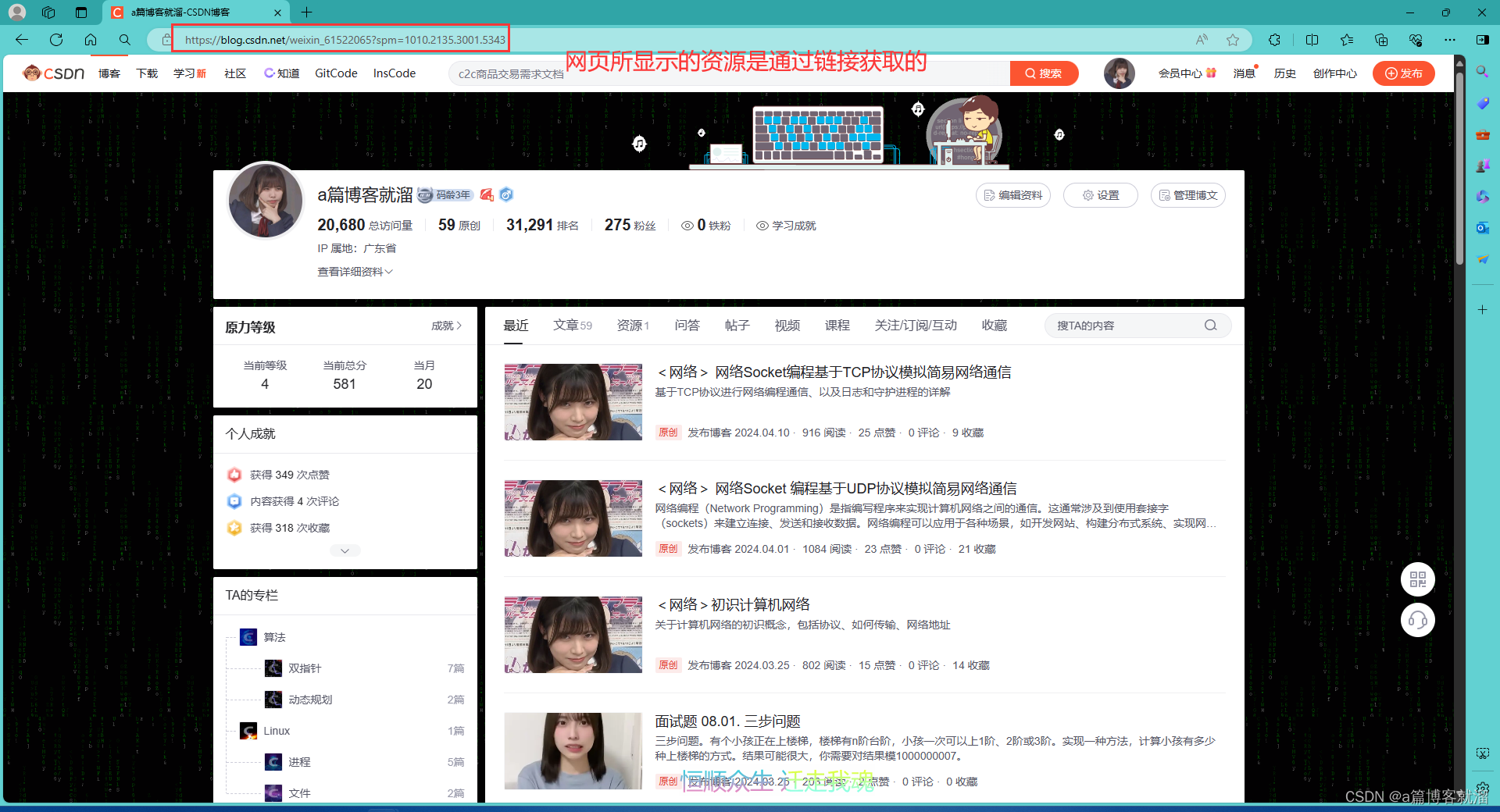Click the customer service headset icon

point(1418,619)
